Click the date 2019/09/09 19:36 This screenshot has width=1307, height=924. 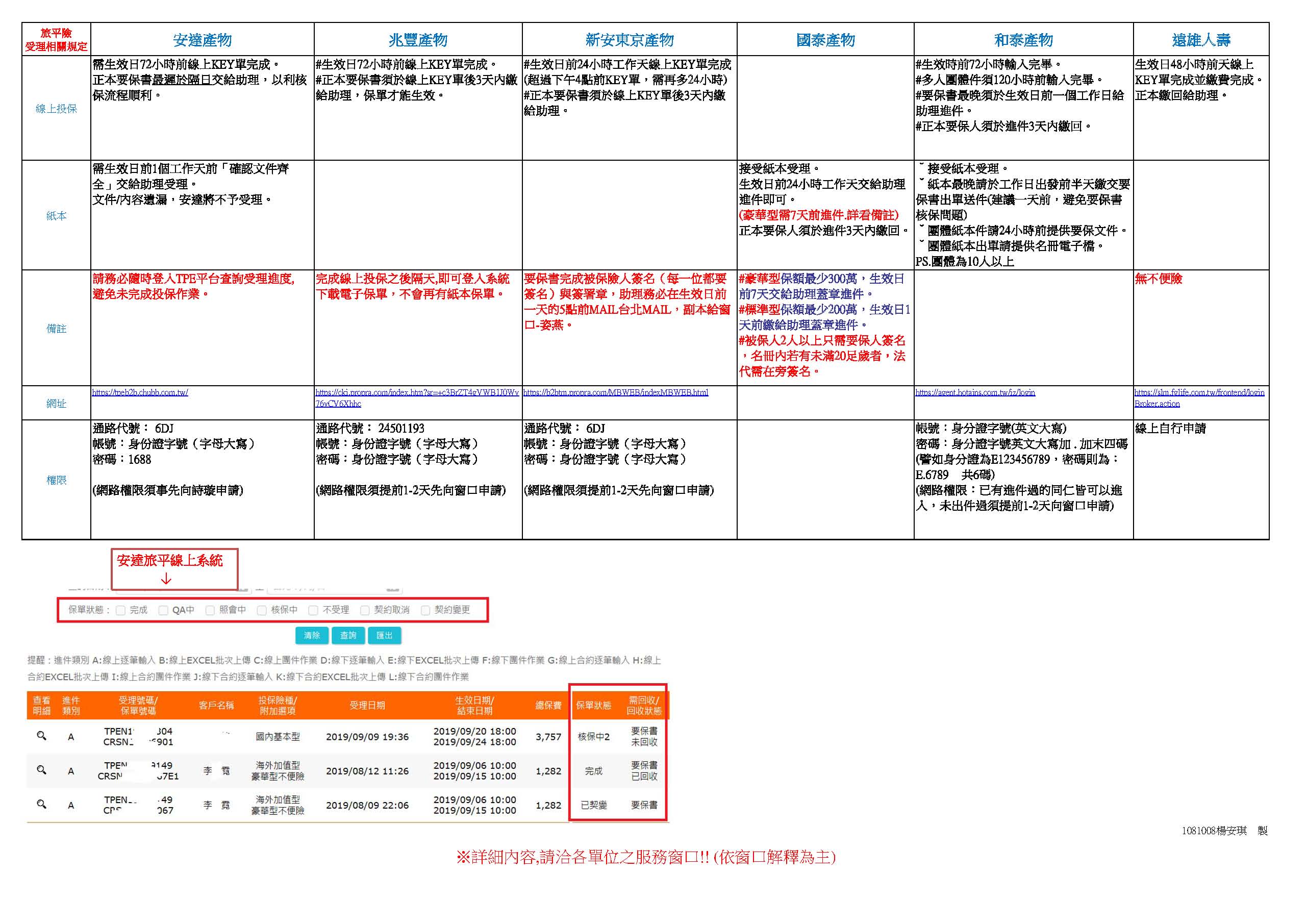click(x=367, y=737)
